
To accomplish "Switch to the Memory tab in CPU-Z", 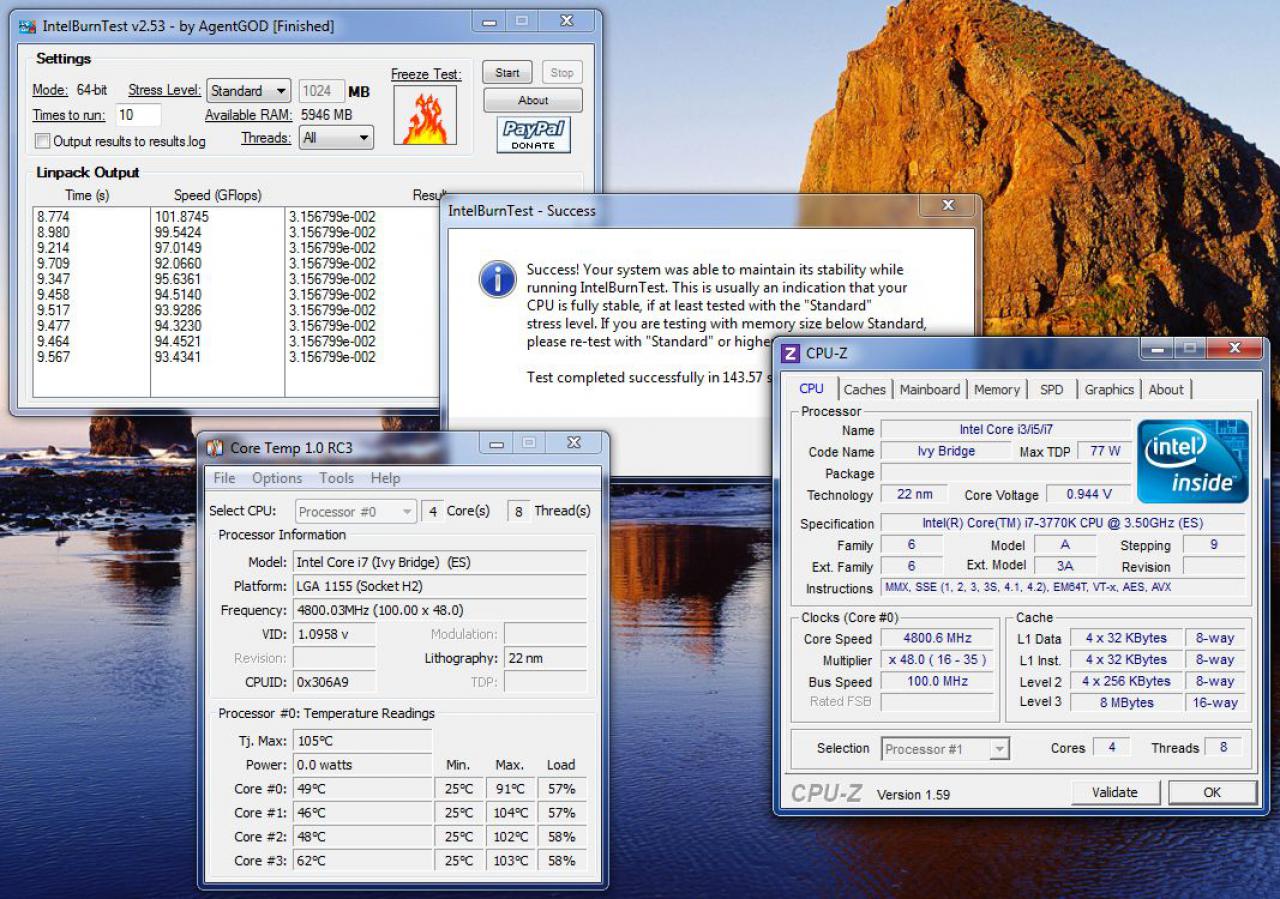I will click(x=996, y=390).
